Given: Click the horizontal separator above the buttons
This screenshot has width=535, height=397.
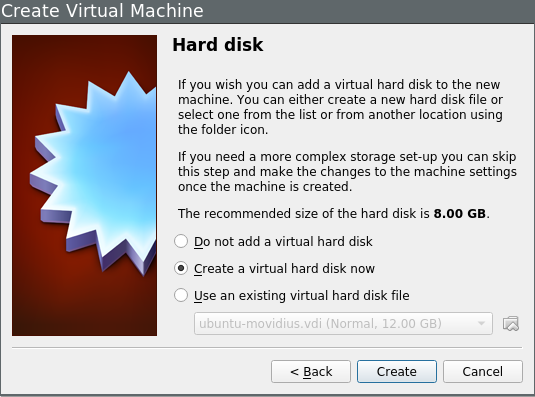Looking at the screenshot, I should [267, 348].
